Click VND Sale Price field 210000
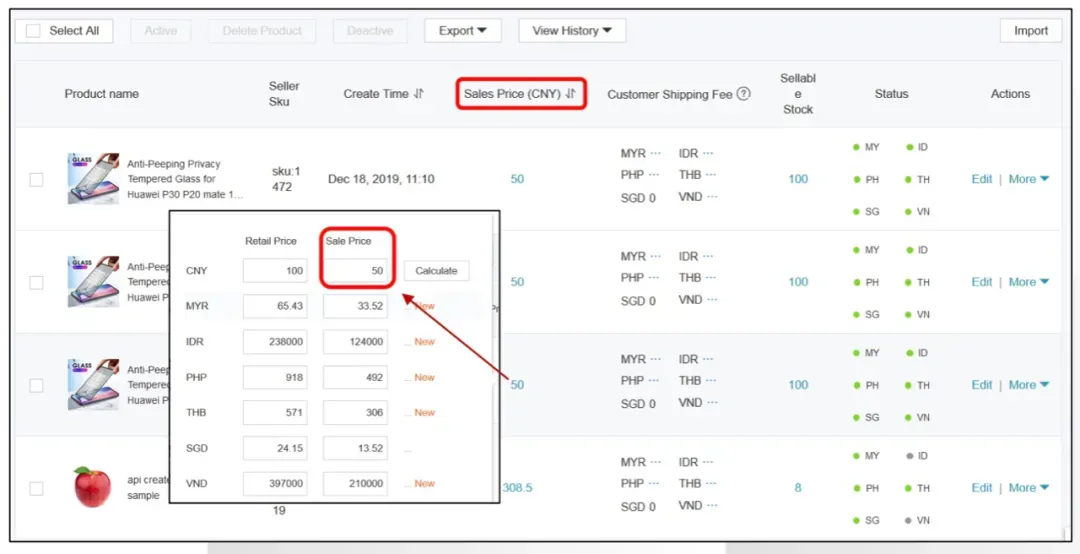This screenshot has height=554, width=1080. click(x=355, y=484)
